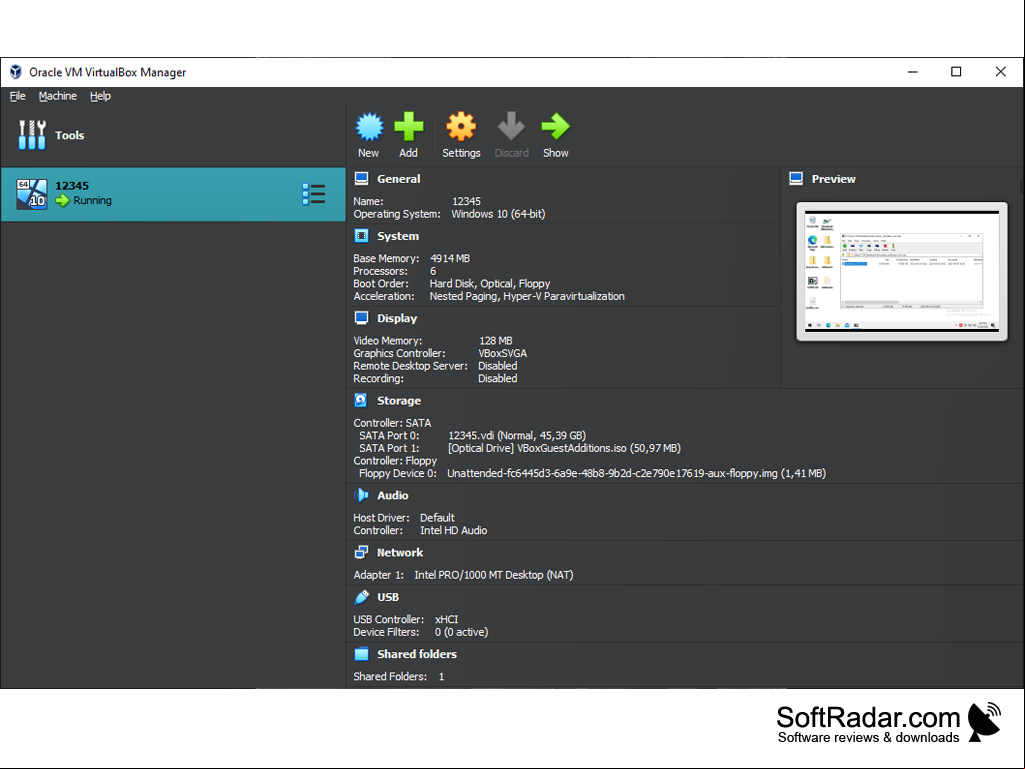Open the Help menu
Screen dimensions: 1025x769
[x=100, y=96]
